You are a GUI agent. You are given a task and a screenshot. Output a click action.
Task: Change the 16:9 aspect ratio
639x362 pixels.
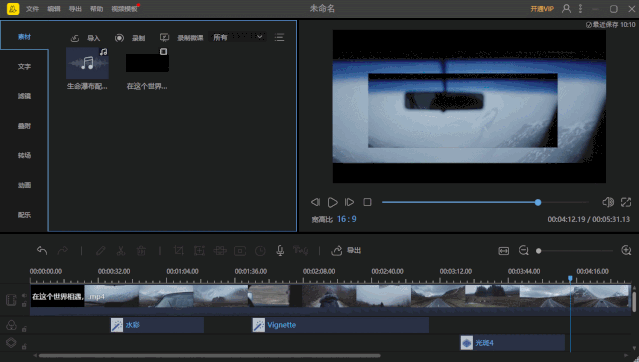pos(346,219)
